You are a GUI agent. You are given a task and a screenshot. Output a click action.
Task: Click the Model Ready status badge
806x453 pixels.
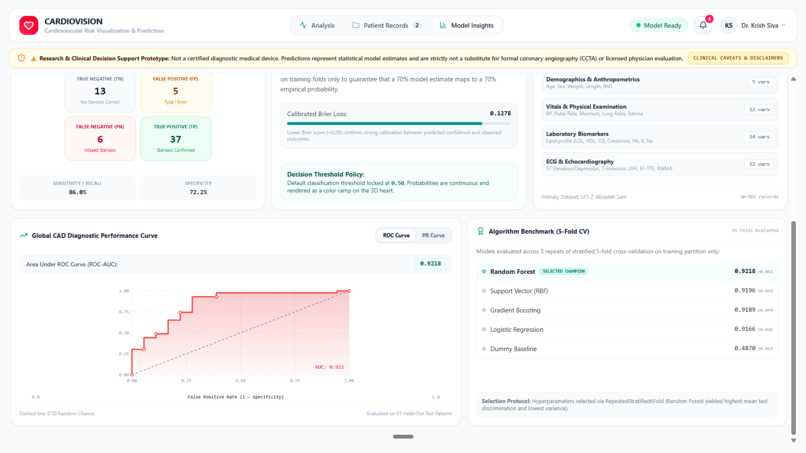(658, 25)
